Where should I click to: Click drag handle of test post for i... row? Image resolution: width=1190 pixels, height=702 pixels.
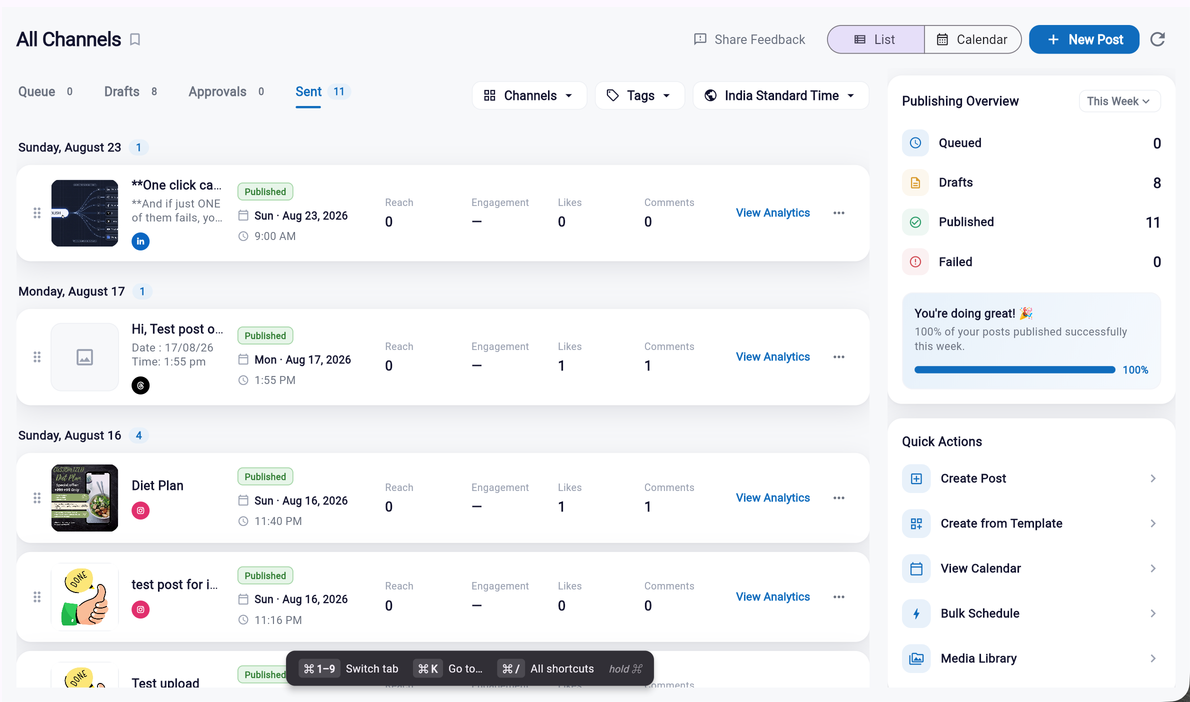[x=36, y=597]
